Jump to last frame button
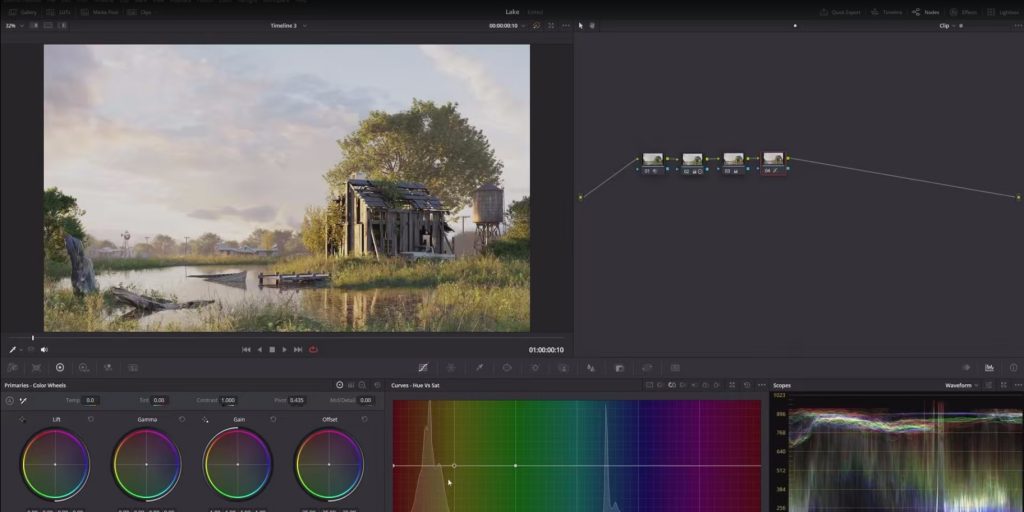 coord(298,349)
